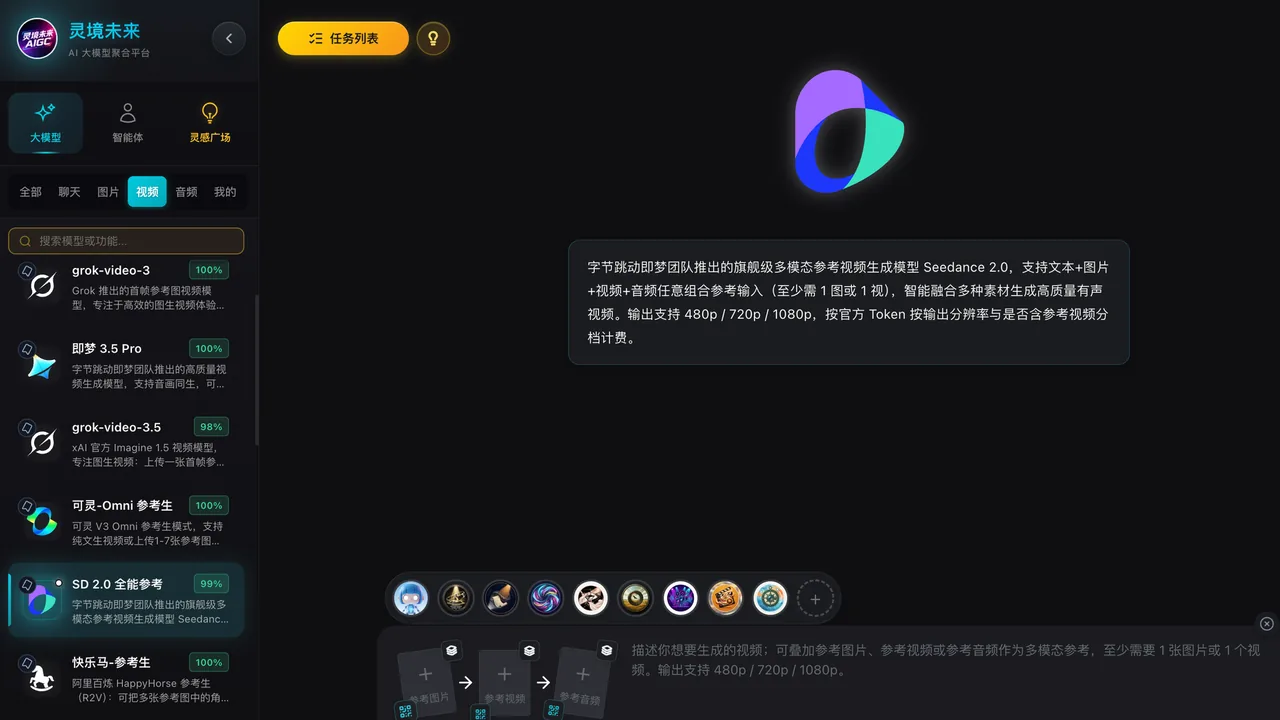Open stack icon on 参考视频 card
The width and height of the screenshot is (1280, 720).
(x=529, y=650)
